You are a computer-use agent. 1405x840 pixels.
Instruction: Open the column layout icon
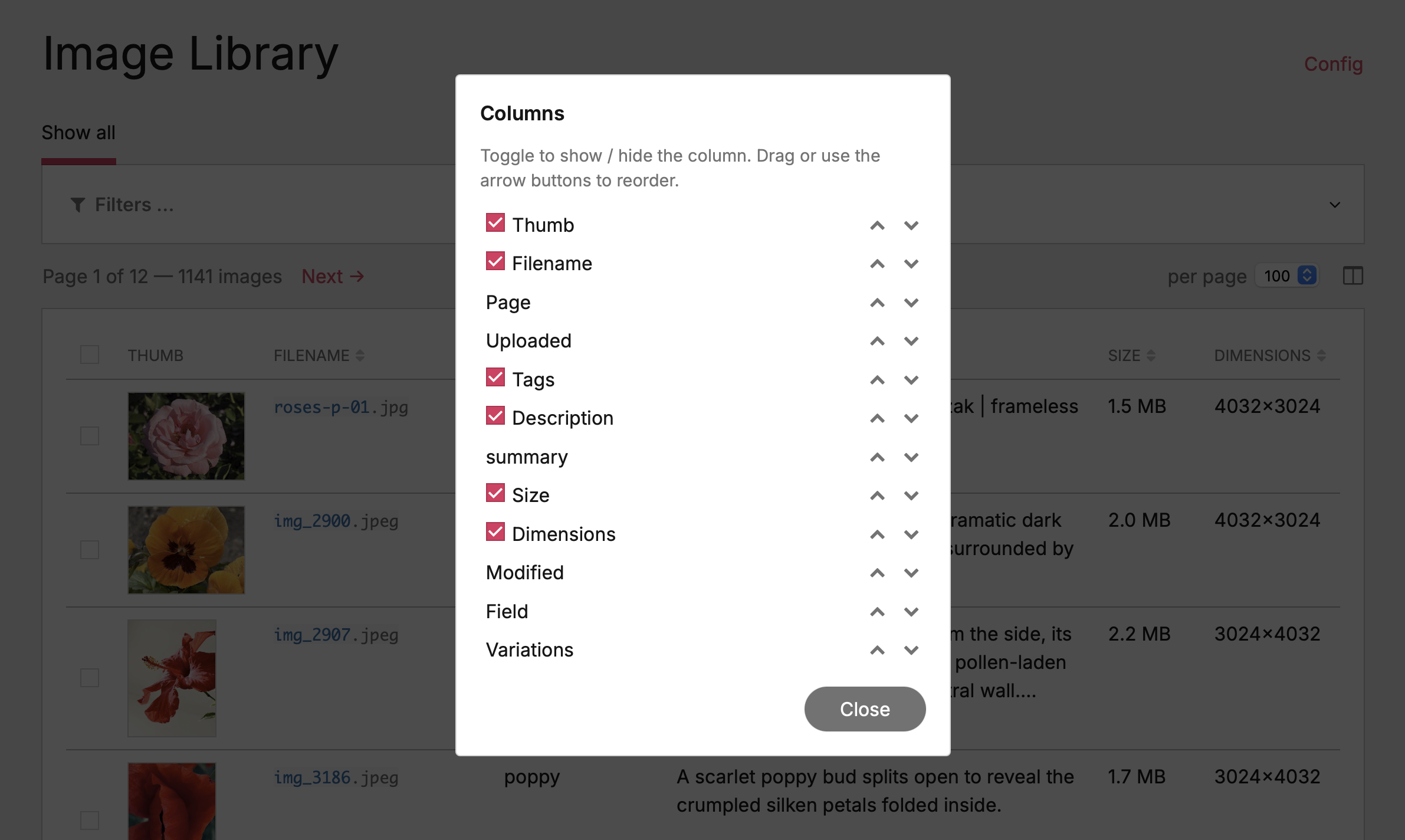pos(1353,275)
